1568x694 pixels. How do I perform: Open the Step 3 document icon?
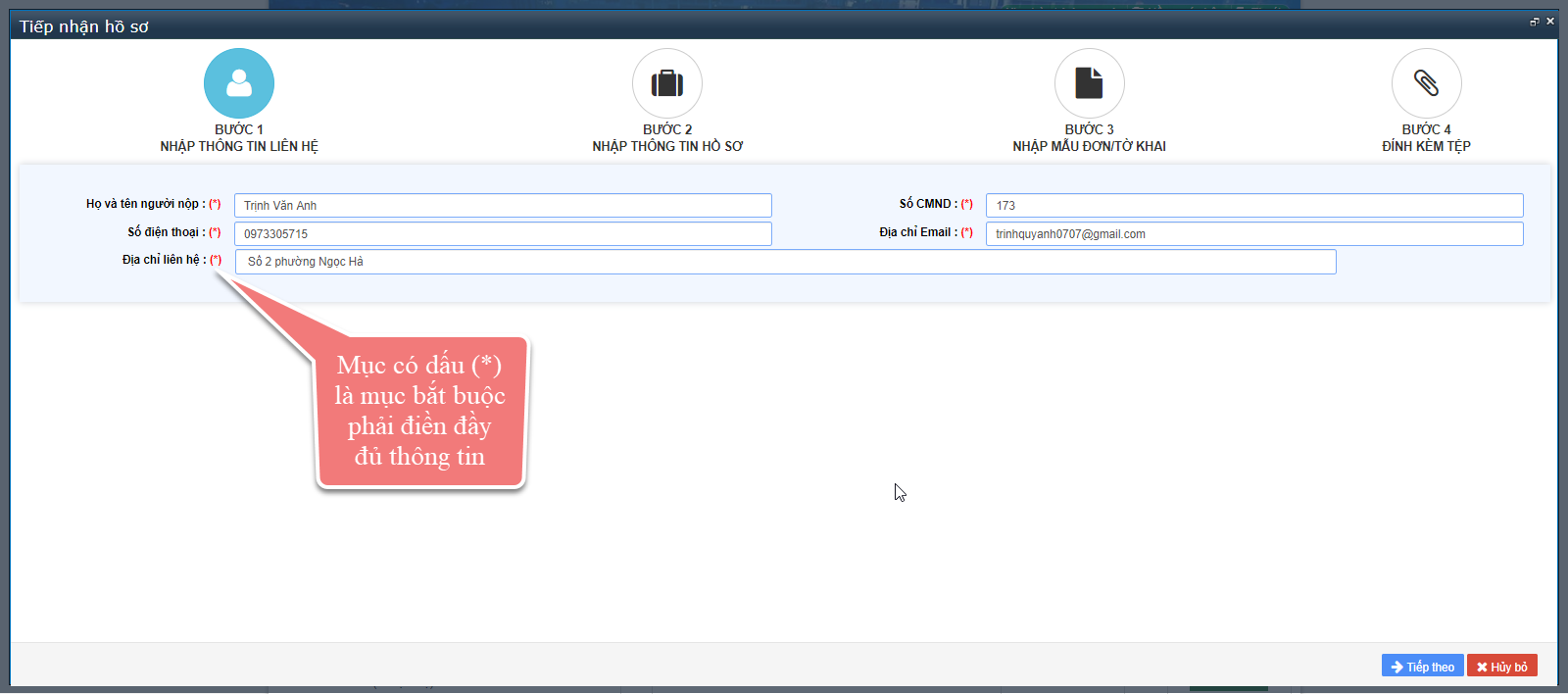point(1089,83)
